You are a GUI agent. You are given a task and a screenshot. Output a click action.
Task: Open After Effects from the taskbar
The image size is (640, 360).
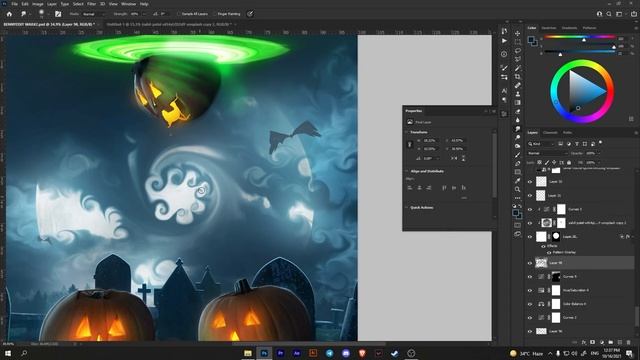tap(297, 353)
